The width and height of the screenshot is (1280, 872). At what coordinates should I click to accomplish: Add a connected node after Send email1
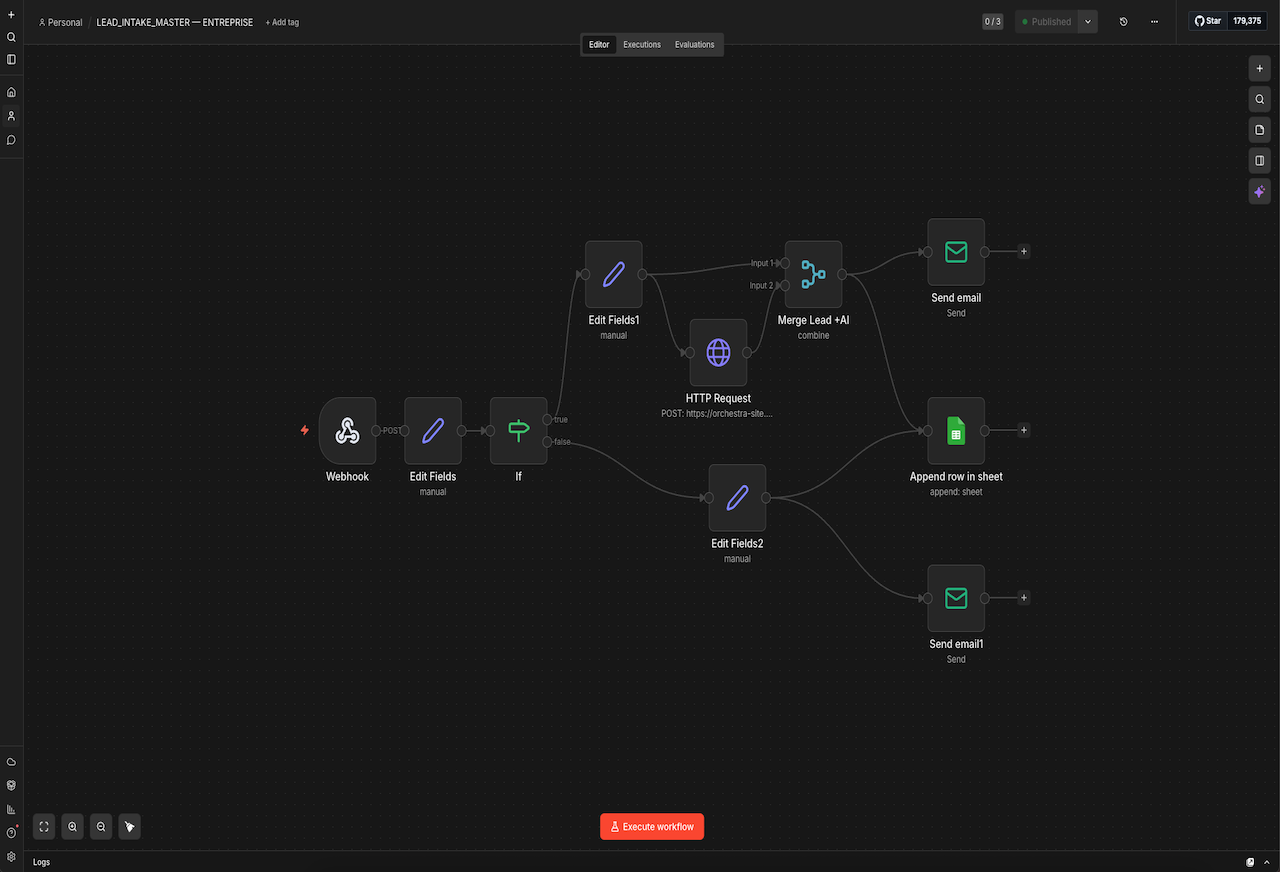[1023, 597]
